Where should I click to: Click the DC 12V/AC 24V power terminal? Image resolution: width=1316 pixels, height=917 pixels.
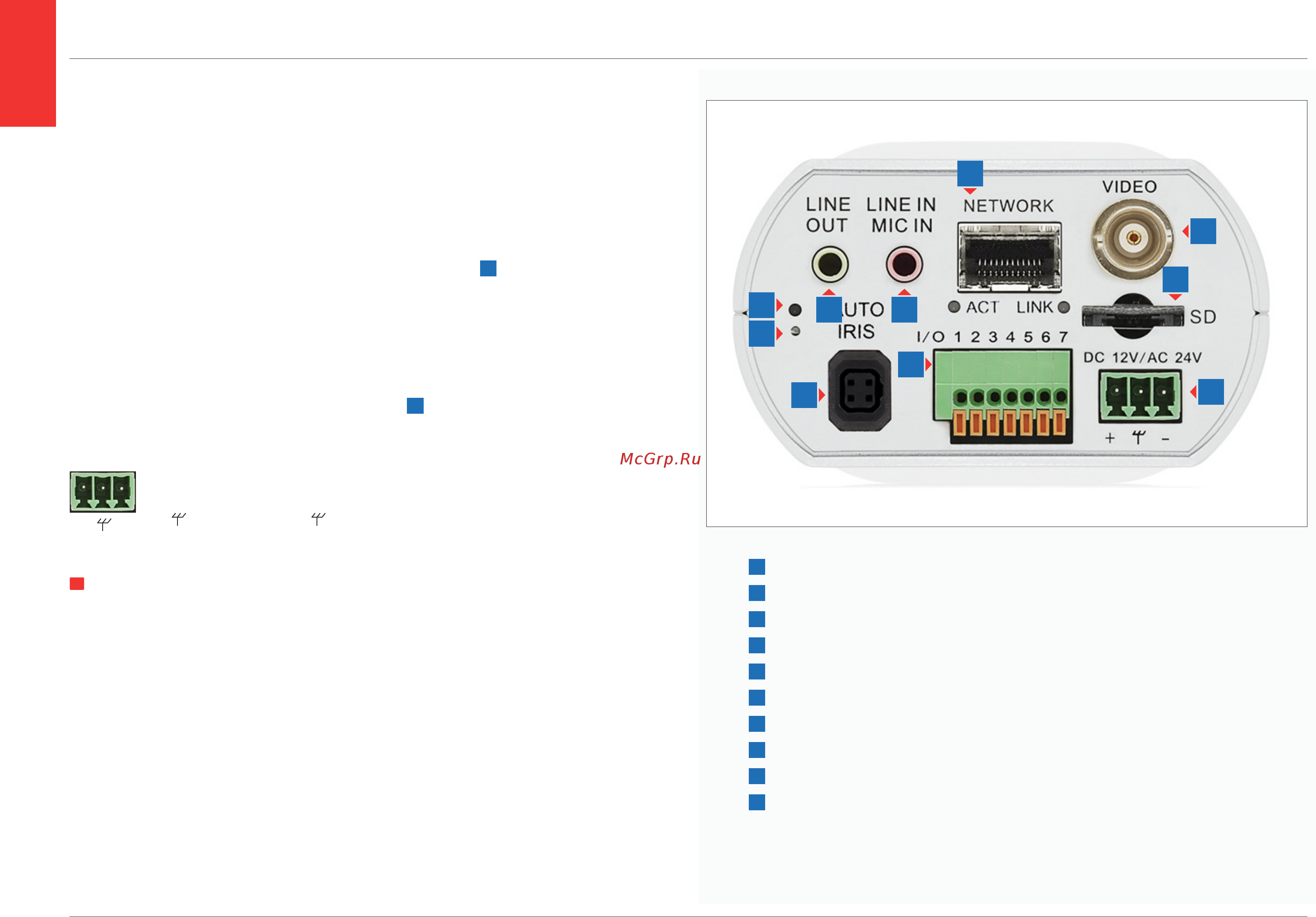(x=1140, y=396)
